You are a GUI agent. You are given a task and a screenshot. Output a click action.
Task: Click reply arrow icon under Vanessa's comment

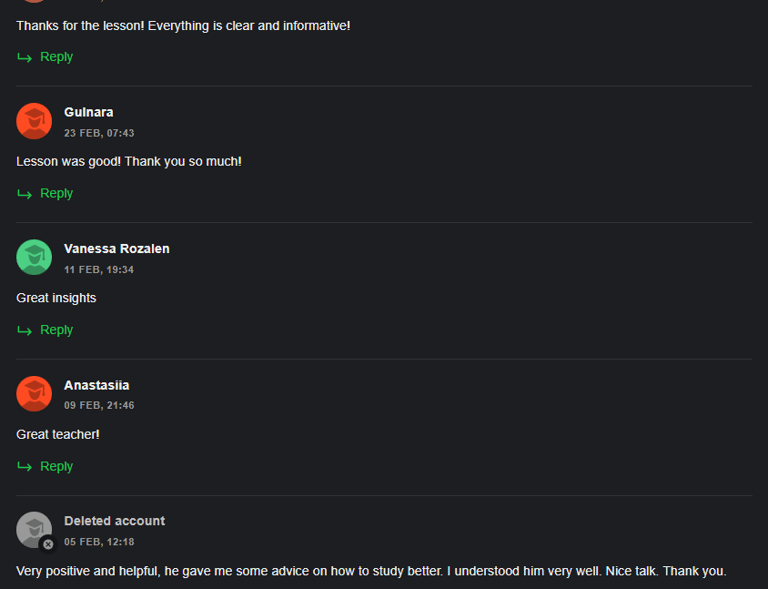tap(24, 330)
